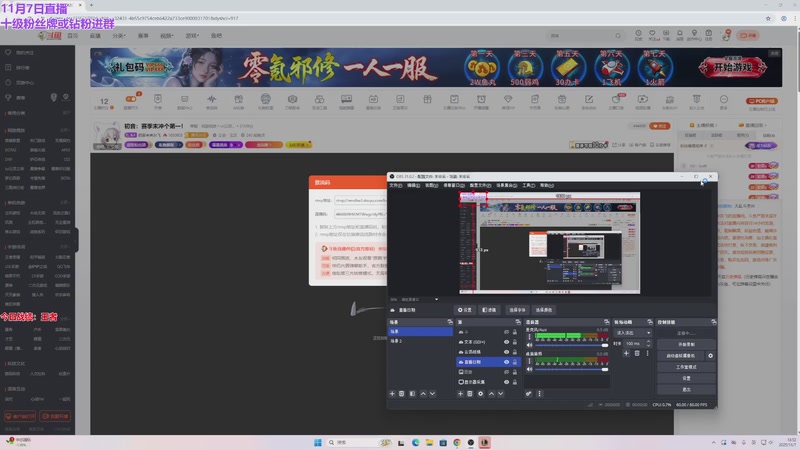
Task: Float the Scenes dock with pop-out icon
Action: pyautogui.click(x=449, y=322)
